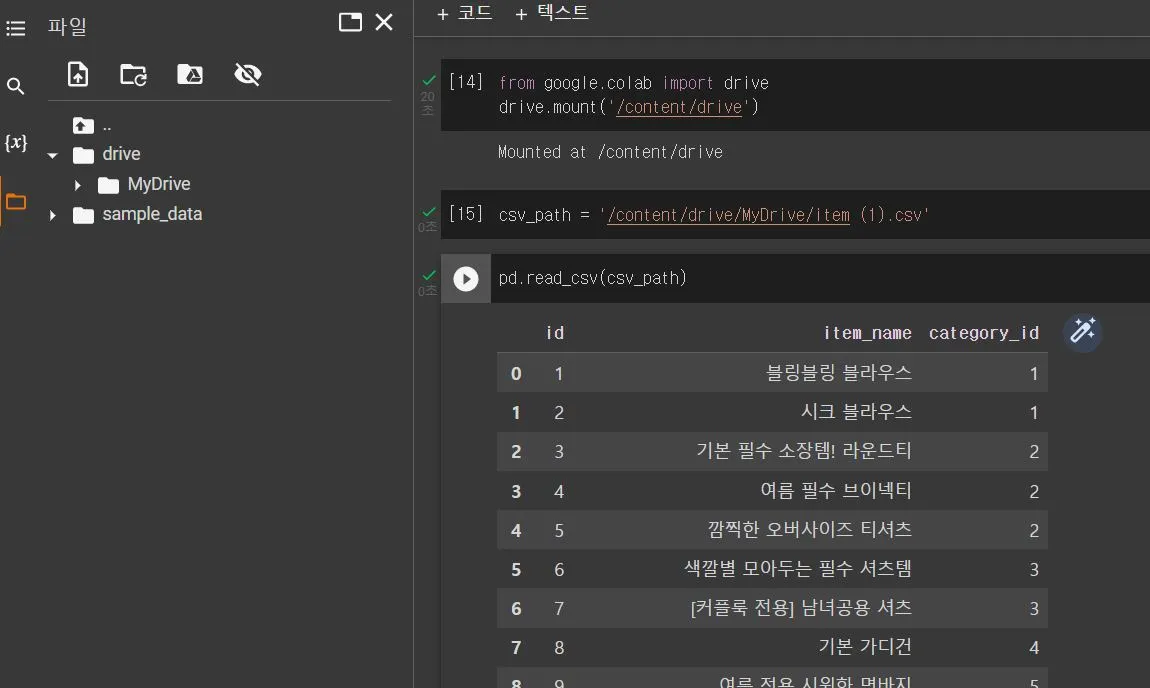Screen dimensions: 1150x688
Task: Upload a file to session storage
Action: pyautogui.click(x=78, y=74)
